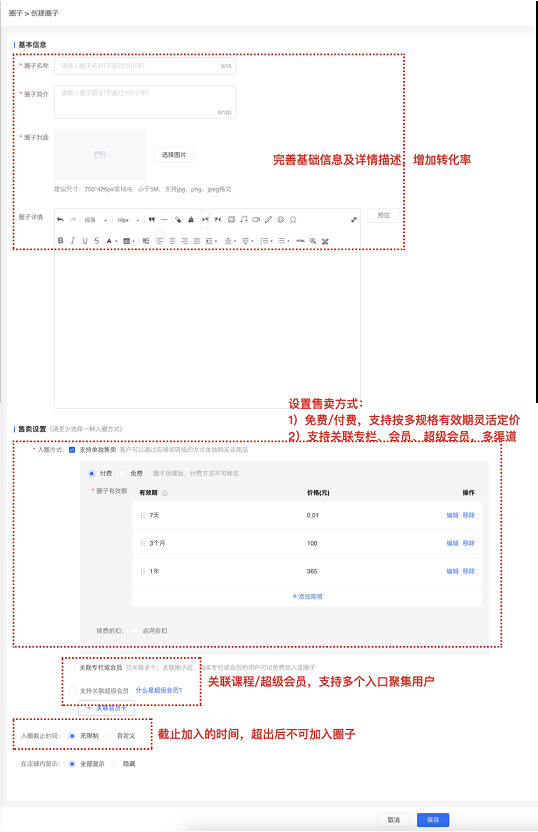Insert a video via the camera icon
Screen dimensions: 538x832
click(256, 220)
